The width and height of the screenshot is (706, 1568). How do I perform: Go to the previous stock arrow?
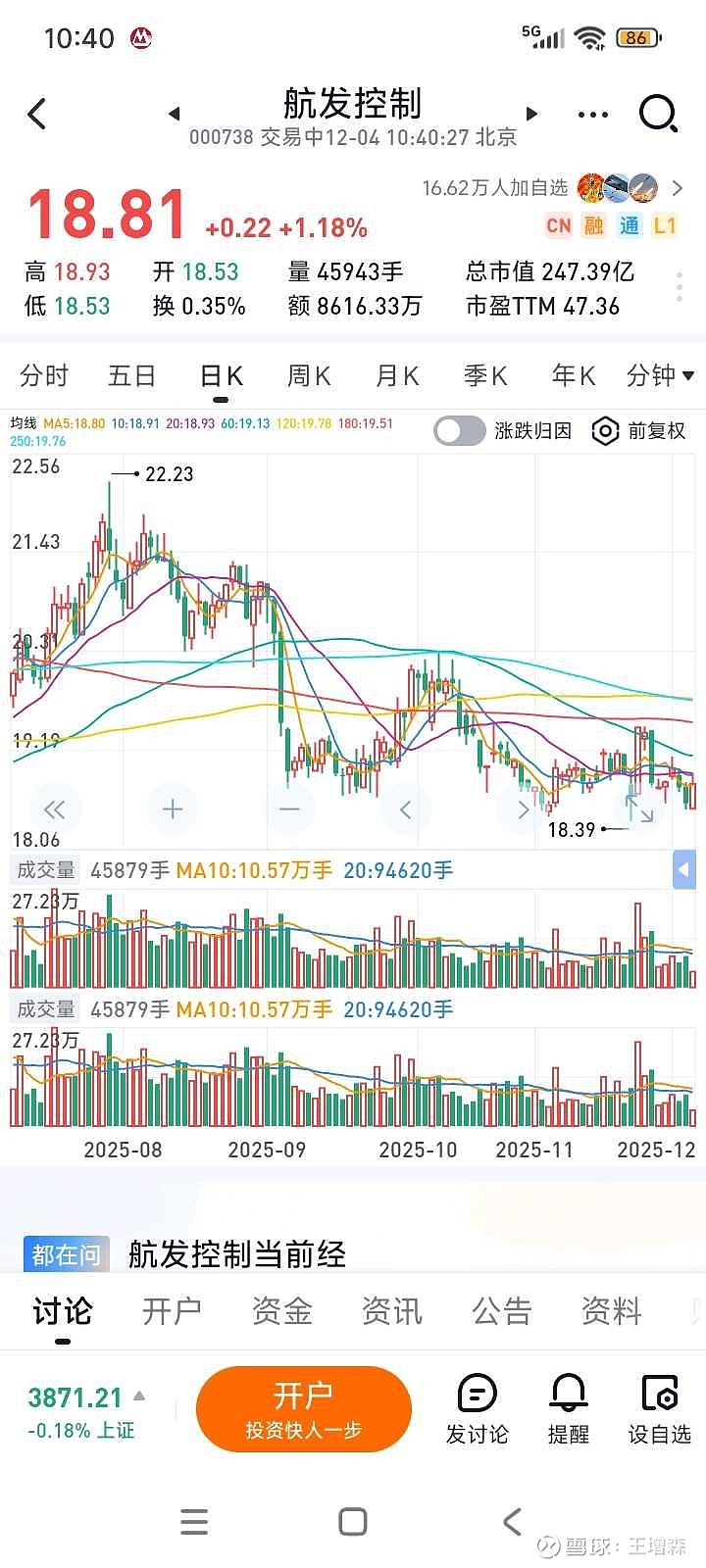[x=174, y=114]
